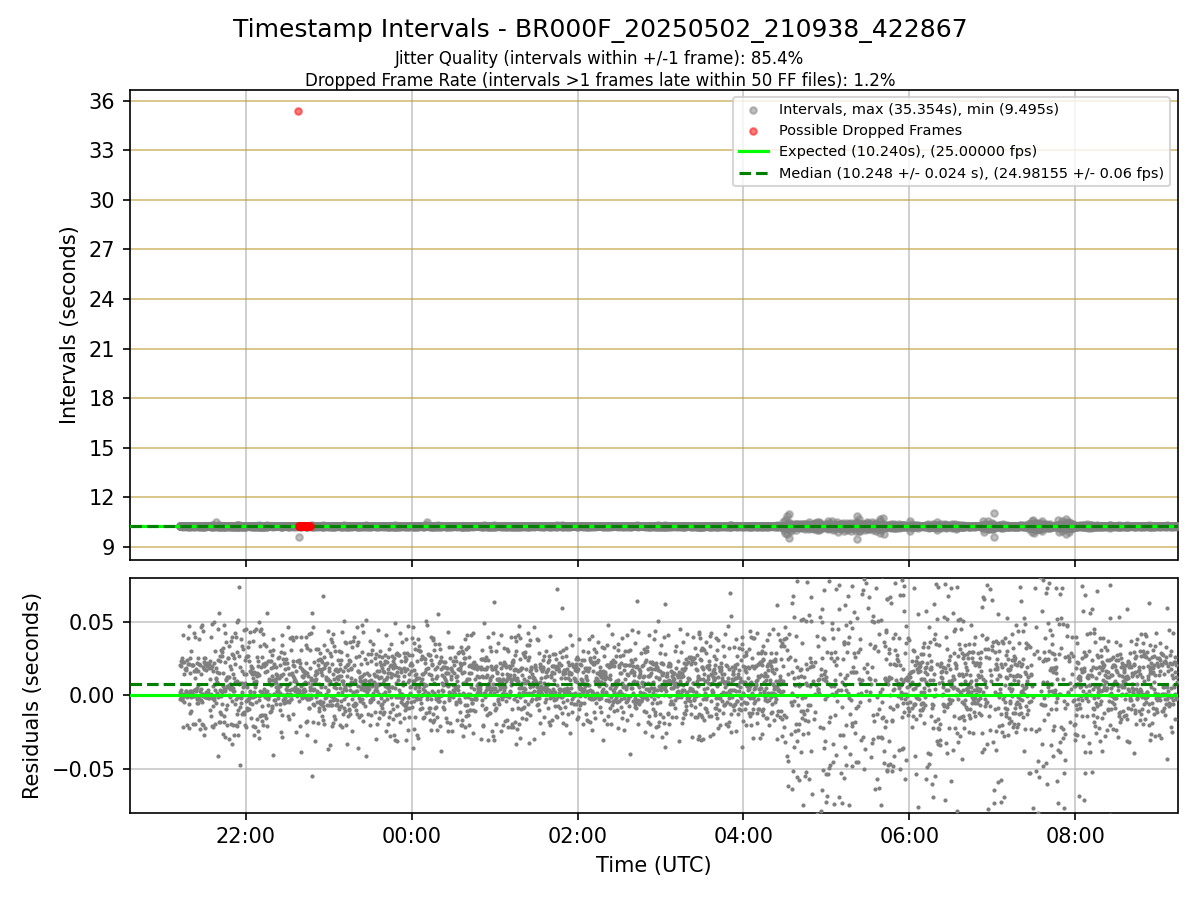Click the red dropped-frames cluster on the median line

tap(304, 526)
